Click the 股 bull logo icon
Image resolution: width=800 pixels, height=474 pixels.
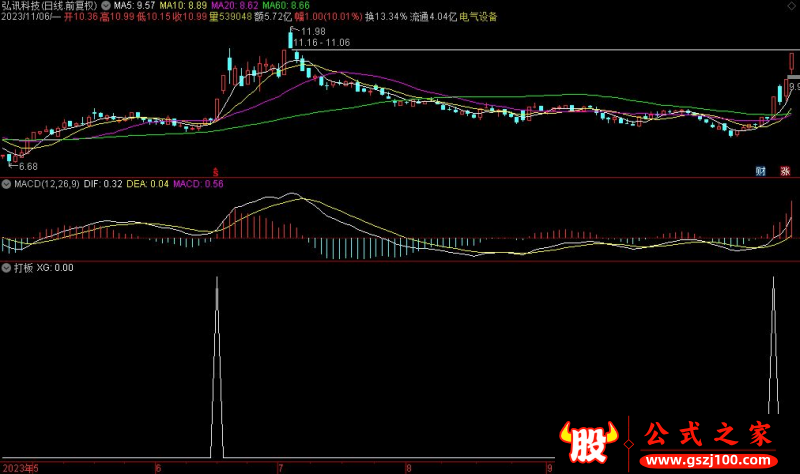pos(589,441)
